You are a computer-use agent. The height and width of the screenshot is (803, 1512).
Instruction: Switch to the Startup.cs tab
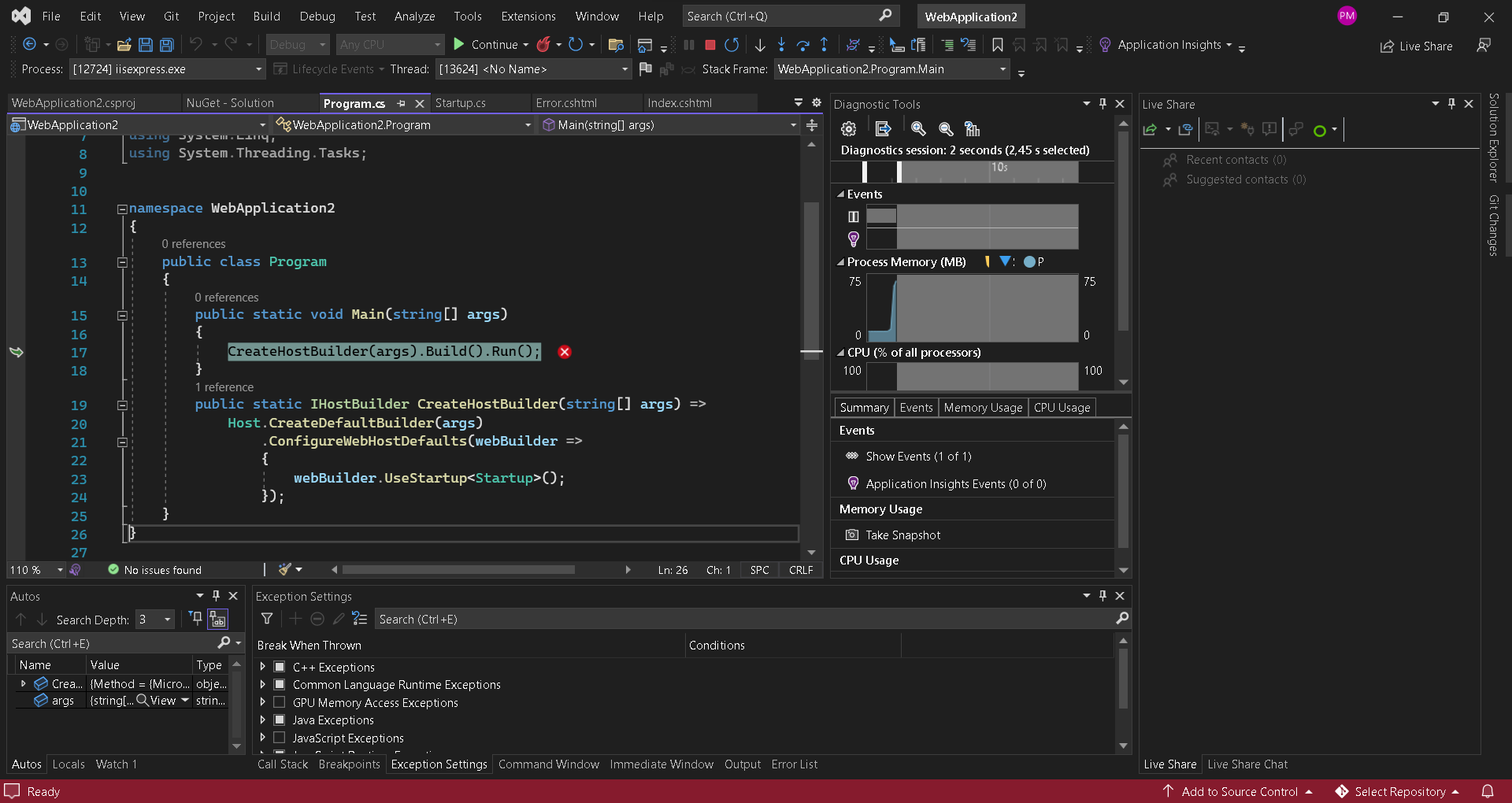(x=460, y=103)
